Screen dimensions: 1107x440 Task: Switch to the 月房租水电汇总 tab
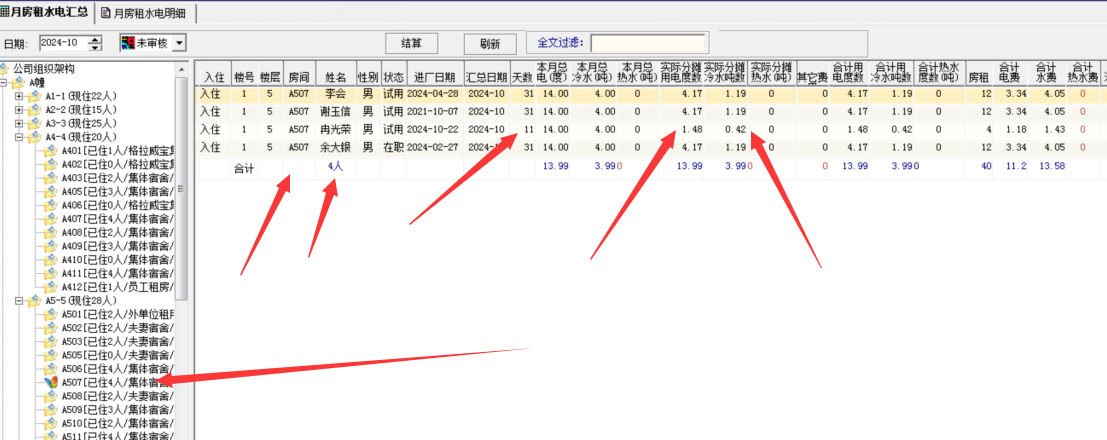click(50, 13)
